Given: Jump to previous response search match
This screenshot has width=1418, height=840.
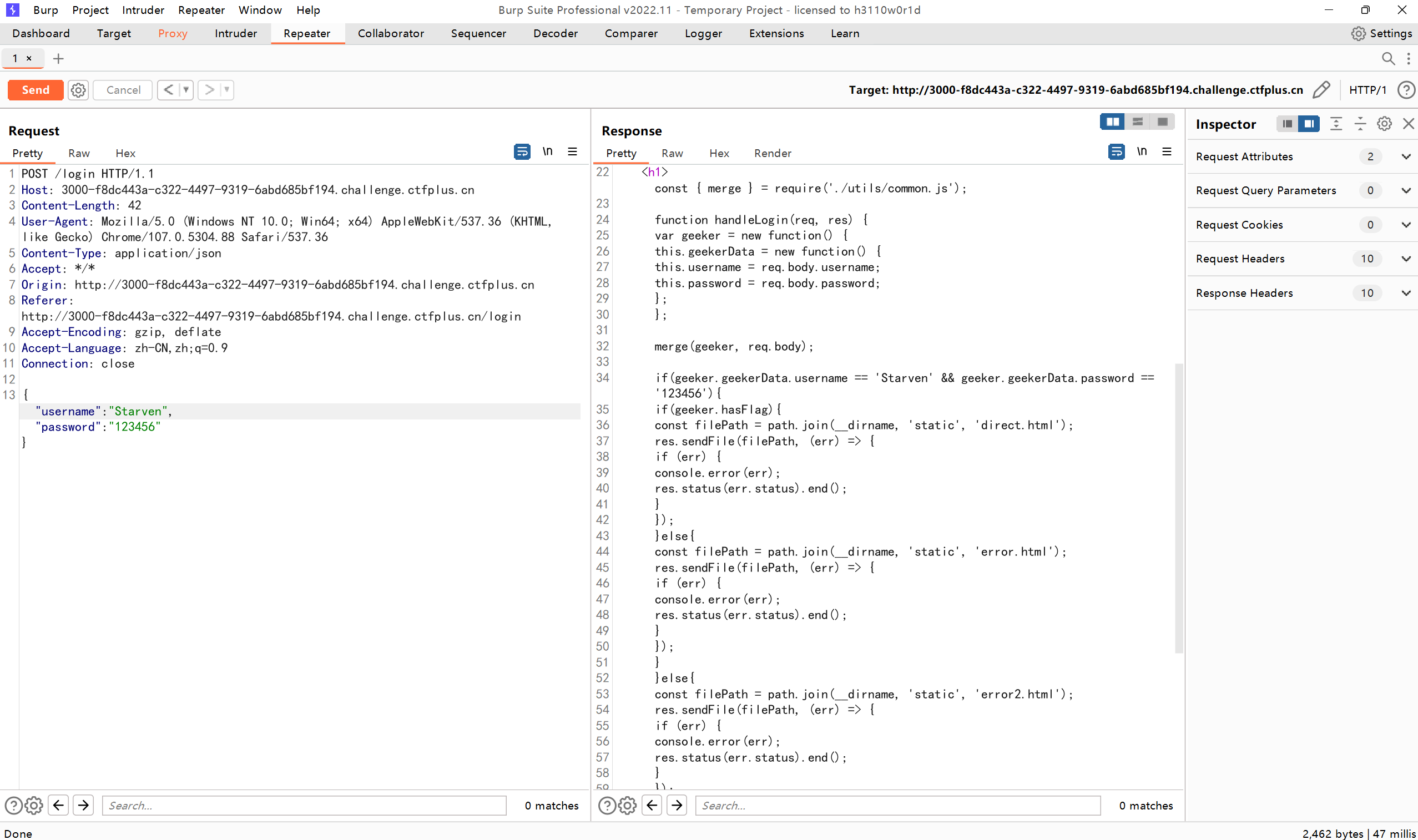Looking at the screenshot, I should (x=652, y=806).
